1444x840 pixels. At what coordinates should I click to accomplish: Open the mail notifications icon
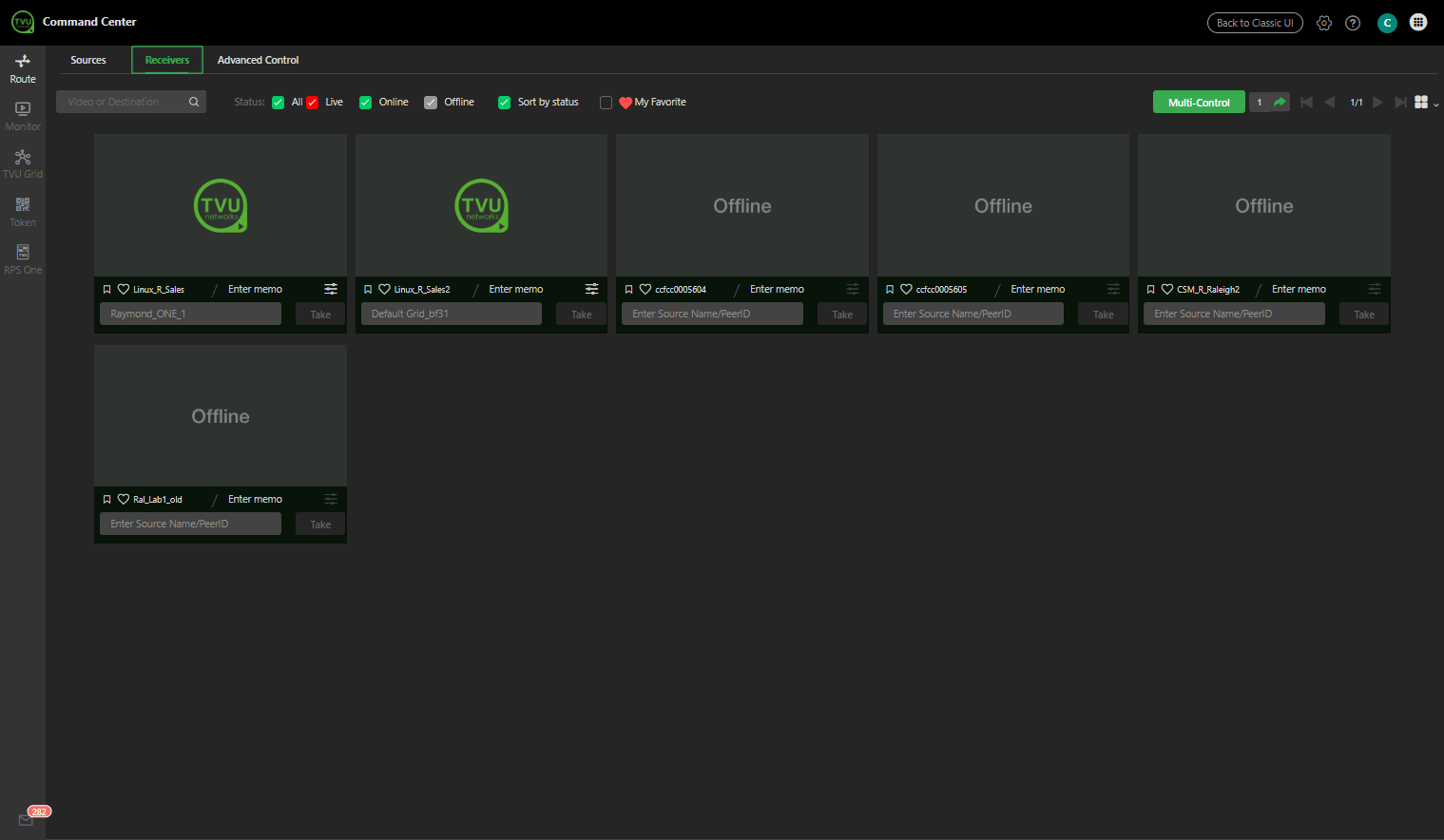tap(26, 820)
